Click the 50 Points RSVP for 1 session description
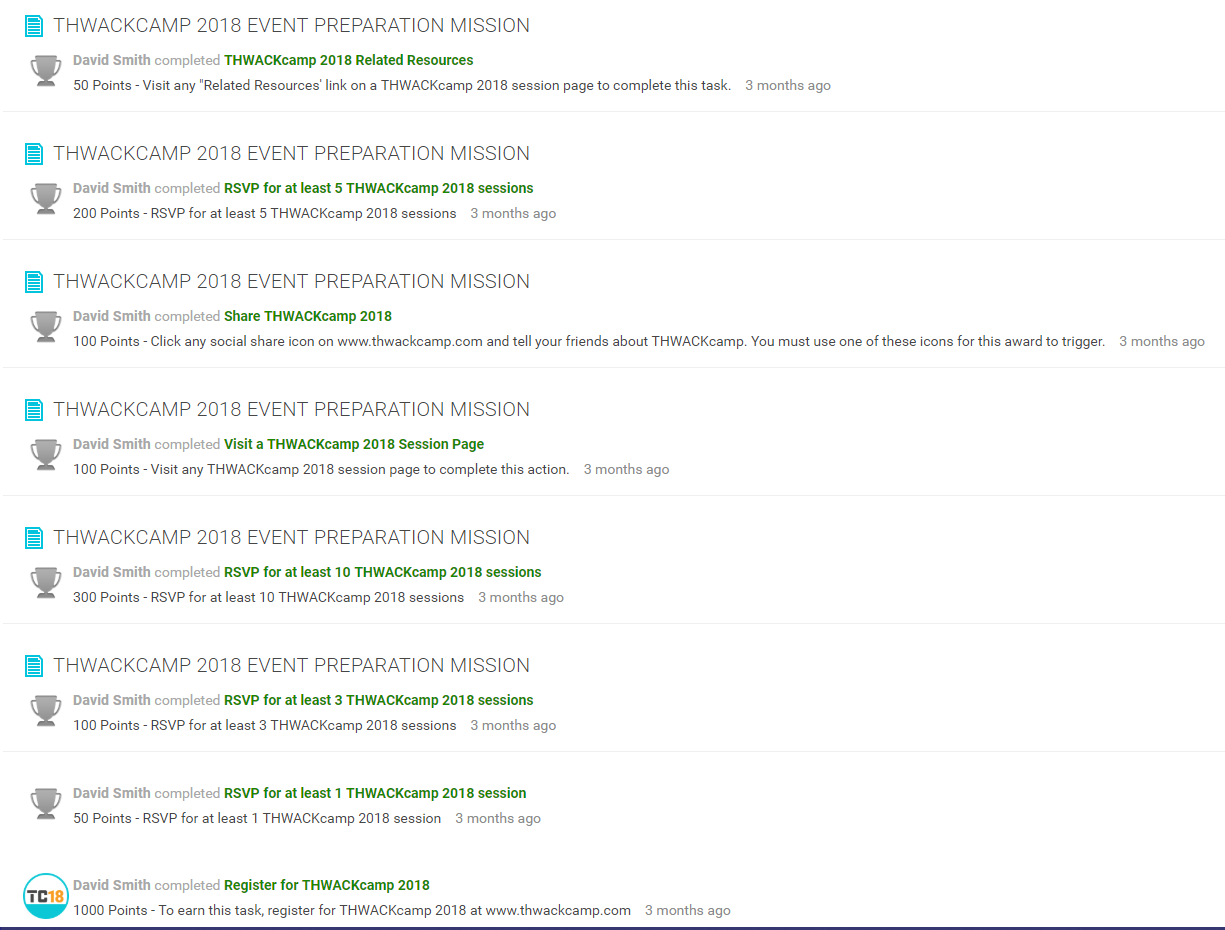The width and height of the screenshot is (1225, 930). (257, 819)
